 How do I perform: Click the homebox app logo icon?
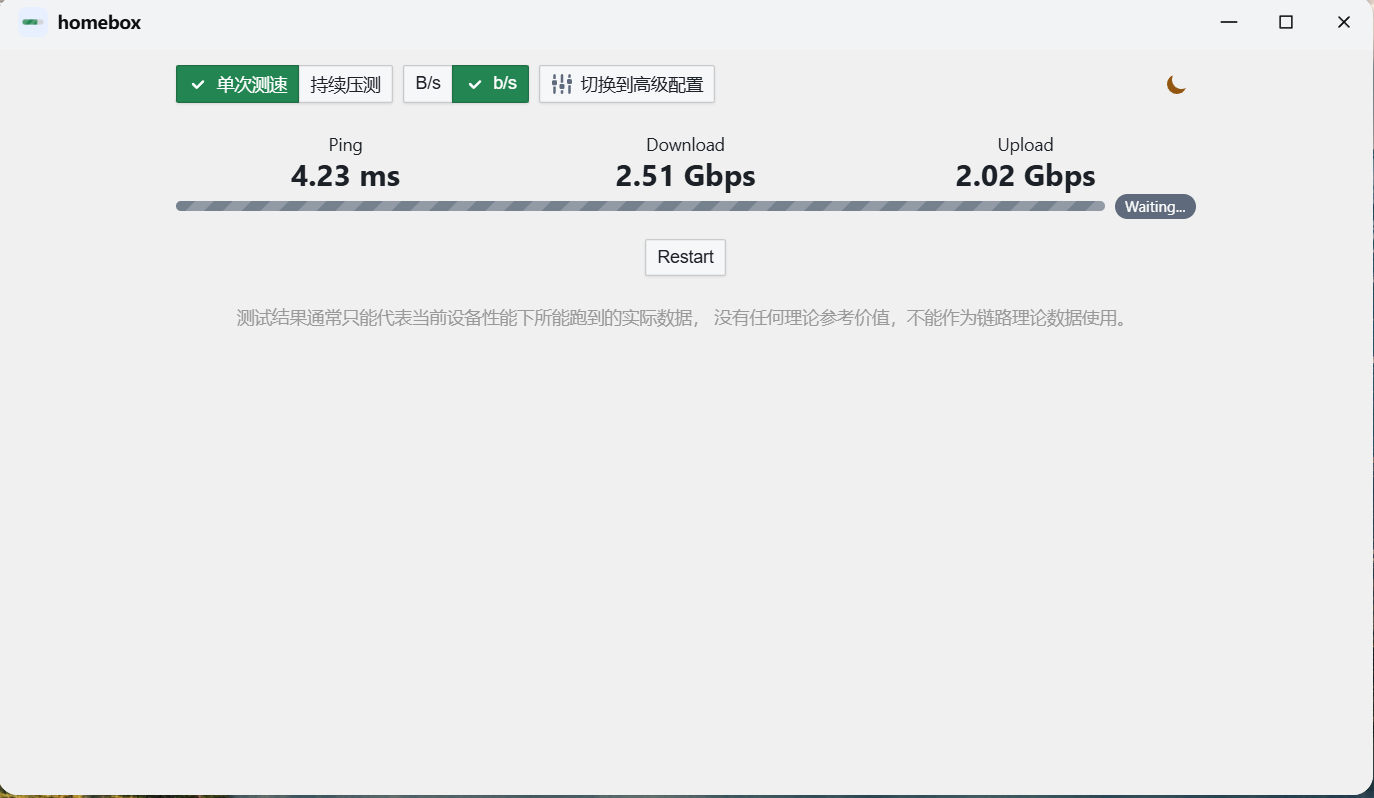(33, 21)
